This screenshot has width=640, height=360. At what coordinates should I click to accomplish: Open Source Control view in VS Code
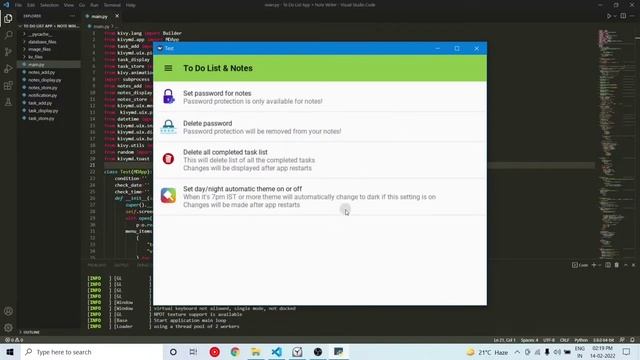click(x=8, y=52)
